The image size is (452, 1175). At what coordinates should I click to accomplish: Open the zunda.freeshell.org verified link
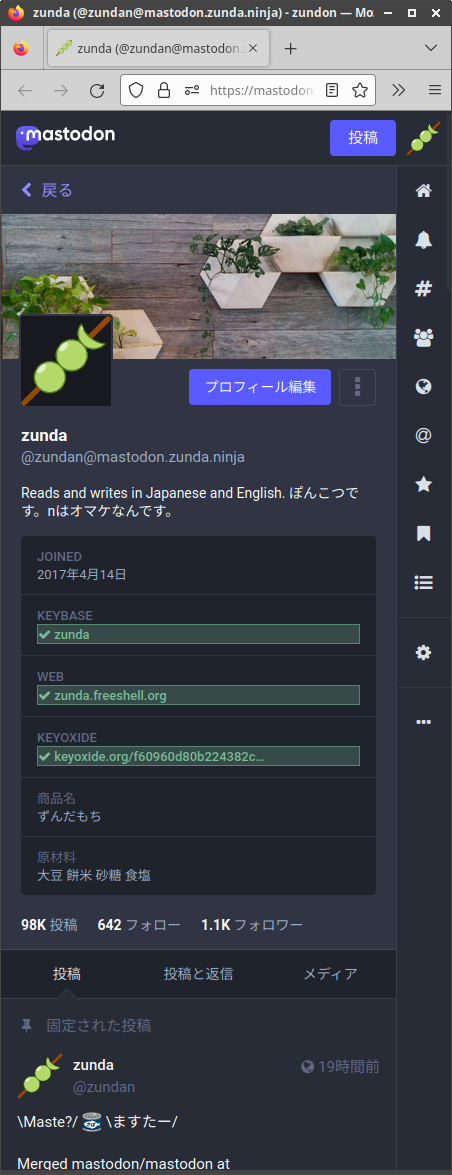coord(110,695)
